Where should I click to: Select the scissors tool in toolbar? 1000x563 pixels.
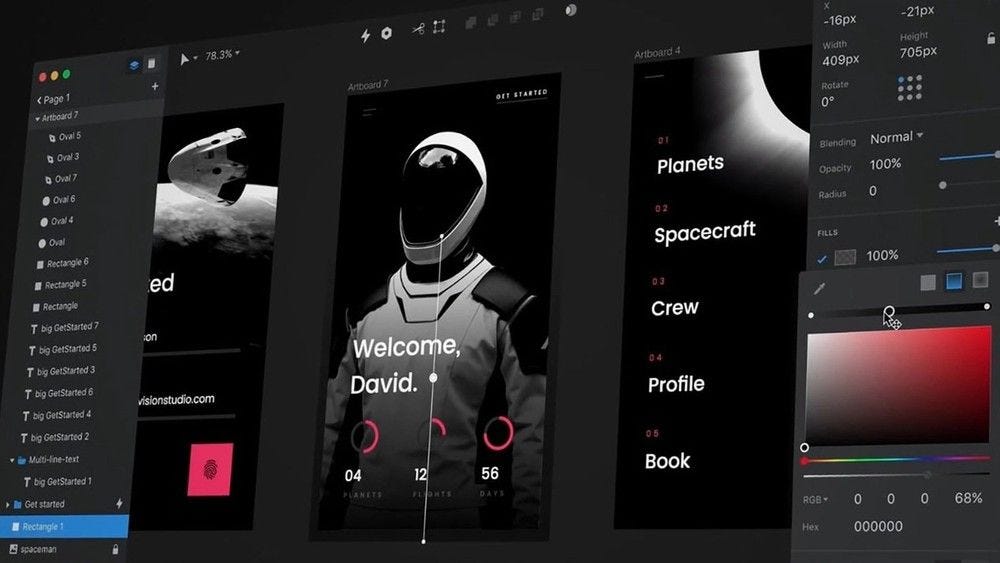pyautogui.click(x=418, y=29)
